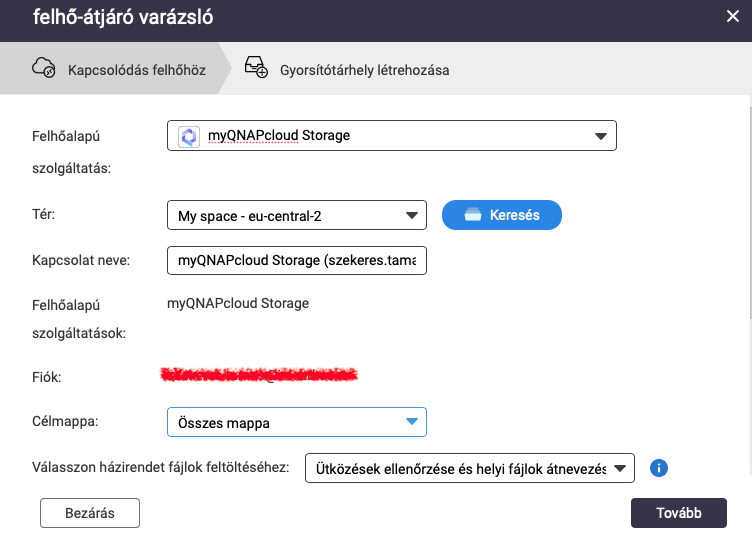Click the Keresés button
Screen dimensions: 752x544
502,215
